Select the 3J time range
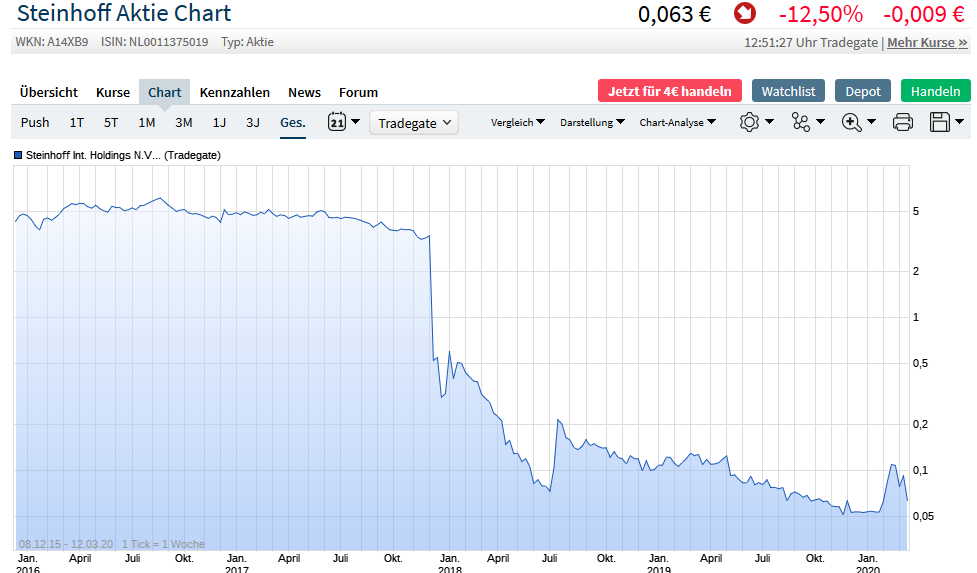 click(x=252, y=122)
